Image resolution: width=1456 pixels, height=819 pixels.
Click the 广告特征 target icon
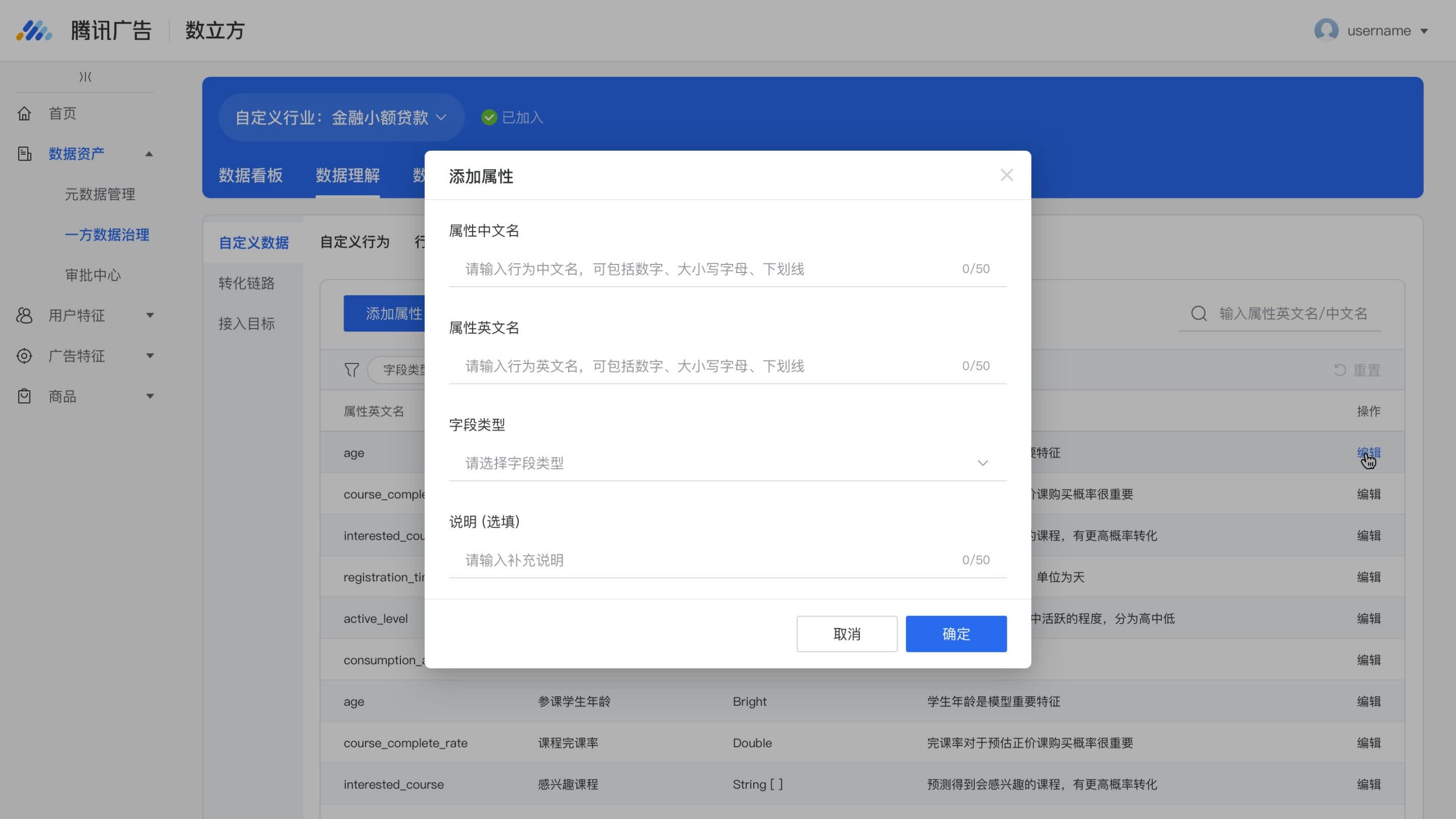[x=24, y=356]
